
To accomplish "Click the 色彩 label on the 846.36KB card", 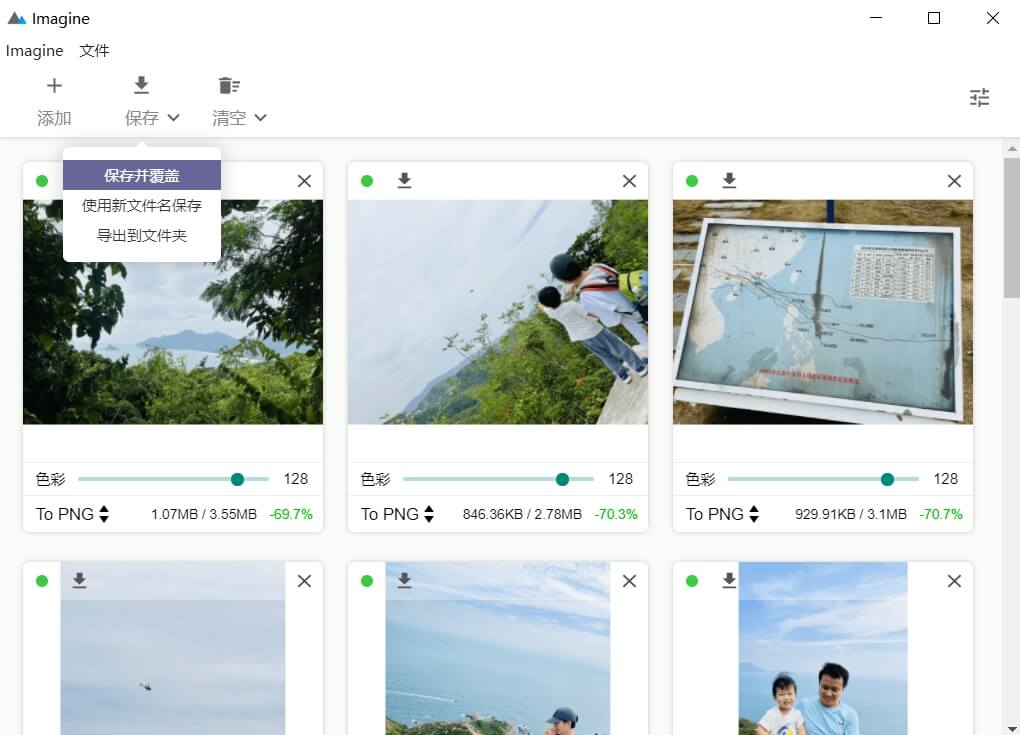I will (x=375, y=479).
